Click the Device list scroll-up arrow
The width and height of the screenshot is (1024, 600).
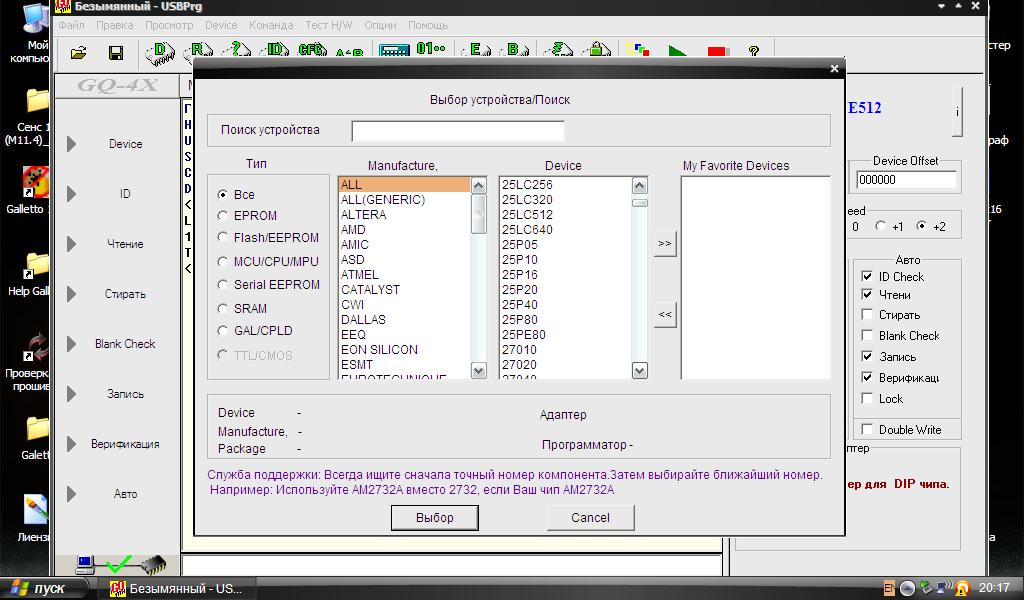pyautogui.click(x=640, y=185)
